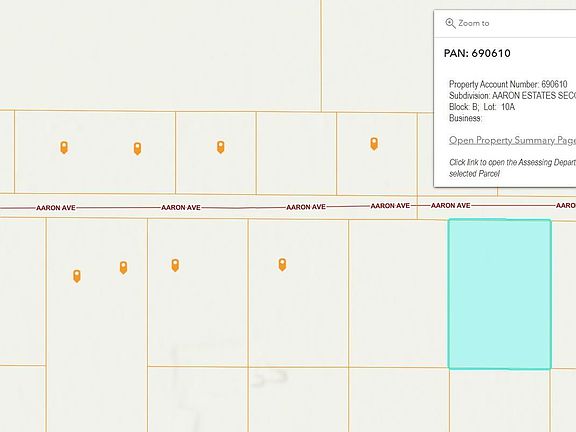Screen dimensions: 576x432
Task: Click second orange marker from left below Aaron Ave
Action: pyautogui.click(x=123, y=267)
